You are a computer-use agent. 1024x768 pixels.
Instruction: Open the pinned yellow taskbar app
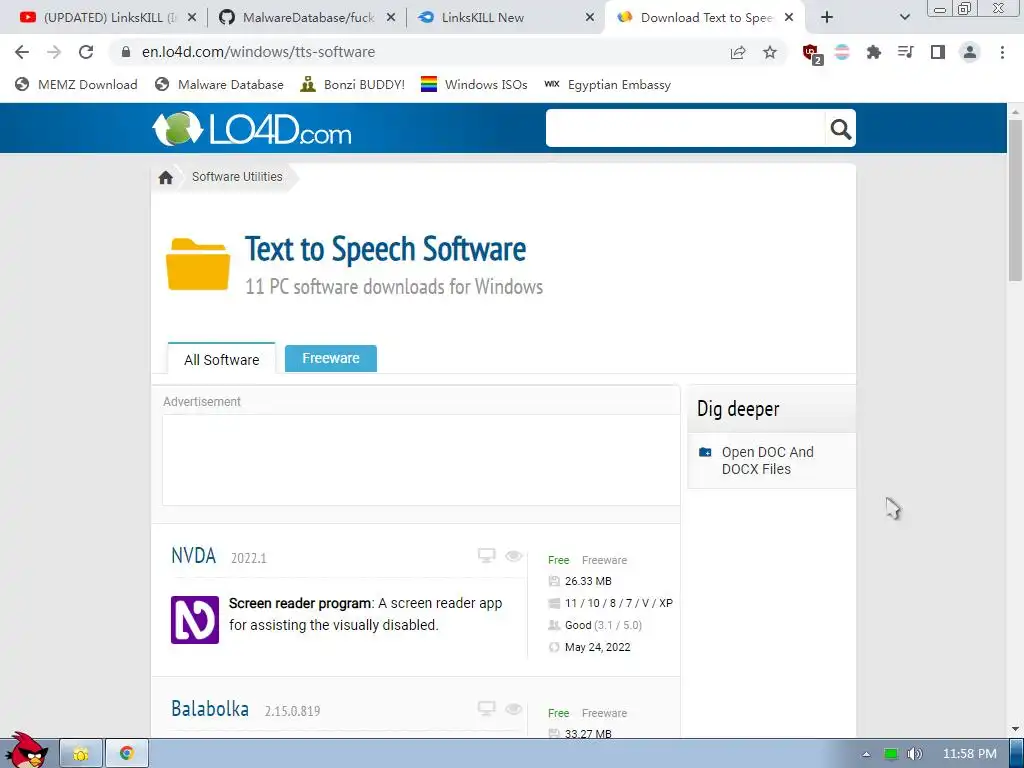[x=81, y=754]
